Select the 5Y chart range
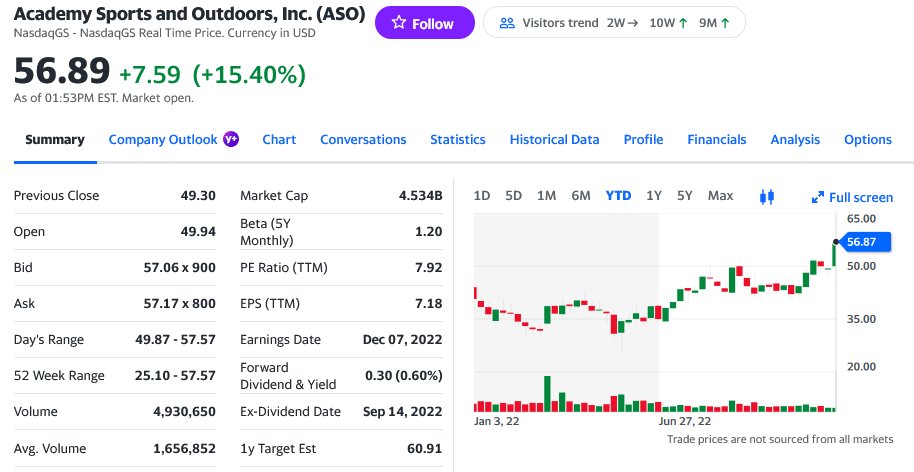 tap(685, 196)
